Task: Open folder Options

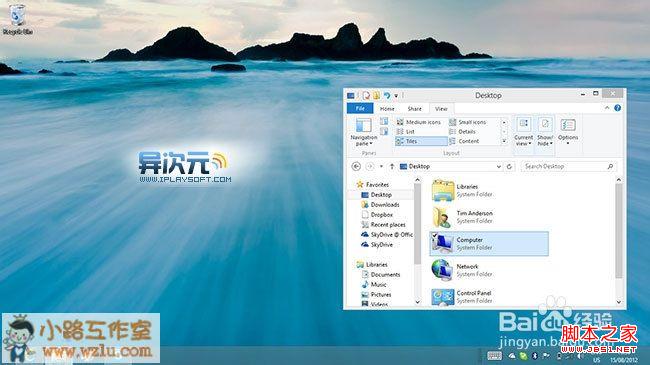Action: tap(568, 131)
